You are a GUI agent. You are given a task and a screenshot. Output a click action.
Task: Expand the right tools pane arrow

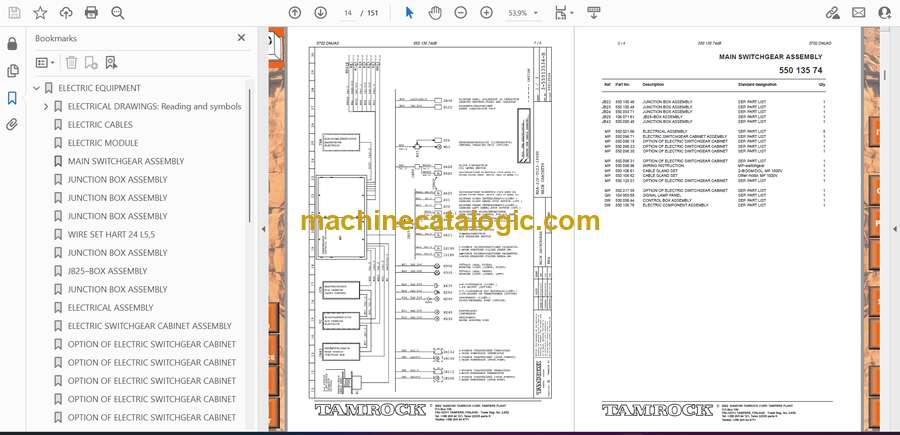point(894,229)
